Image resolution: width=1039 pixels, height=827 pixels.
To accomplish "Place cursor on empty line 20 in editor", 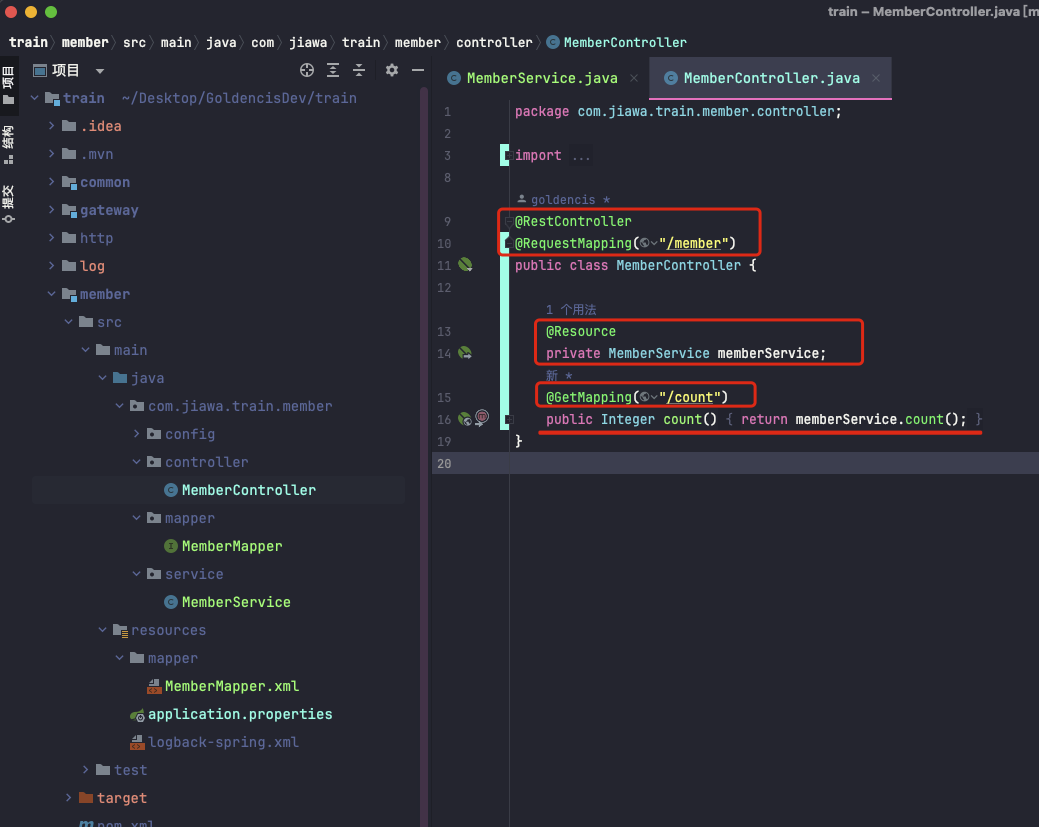I will [774, 463].
